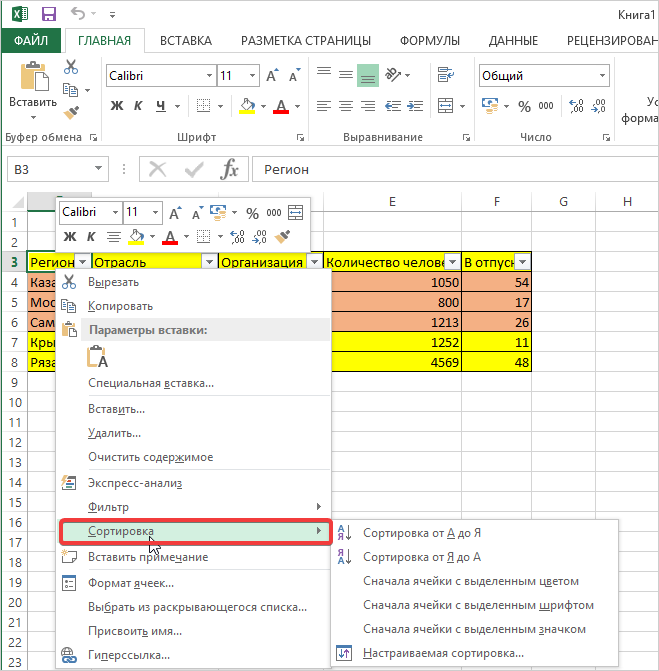The width and height of the screenshot is (659, 671).
Task: Toggle underline Ч in the ribbon
Action: click(161, 106)
